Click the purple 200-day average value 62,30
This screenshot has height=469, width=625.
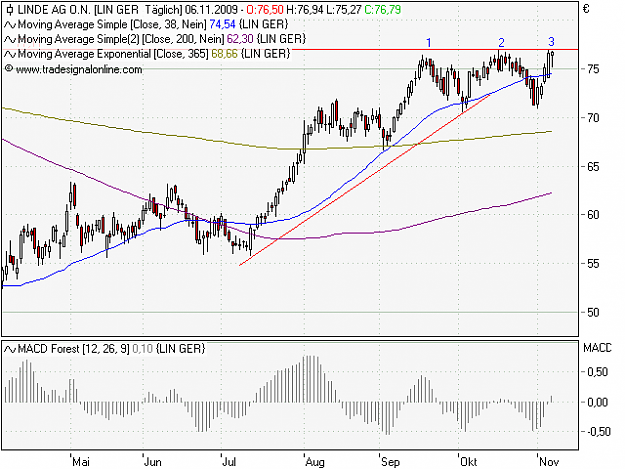pos(240,39)
